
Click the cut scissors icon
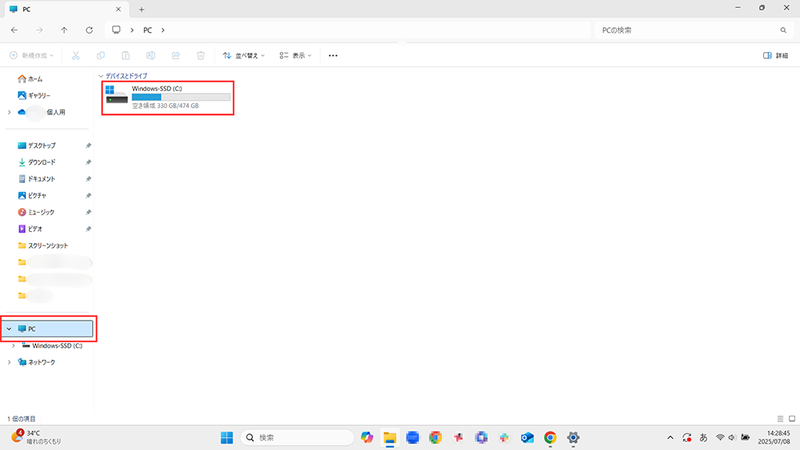coord(76,55)
